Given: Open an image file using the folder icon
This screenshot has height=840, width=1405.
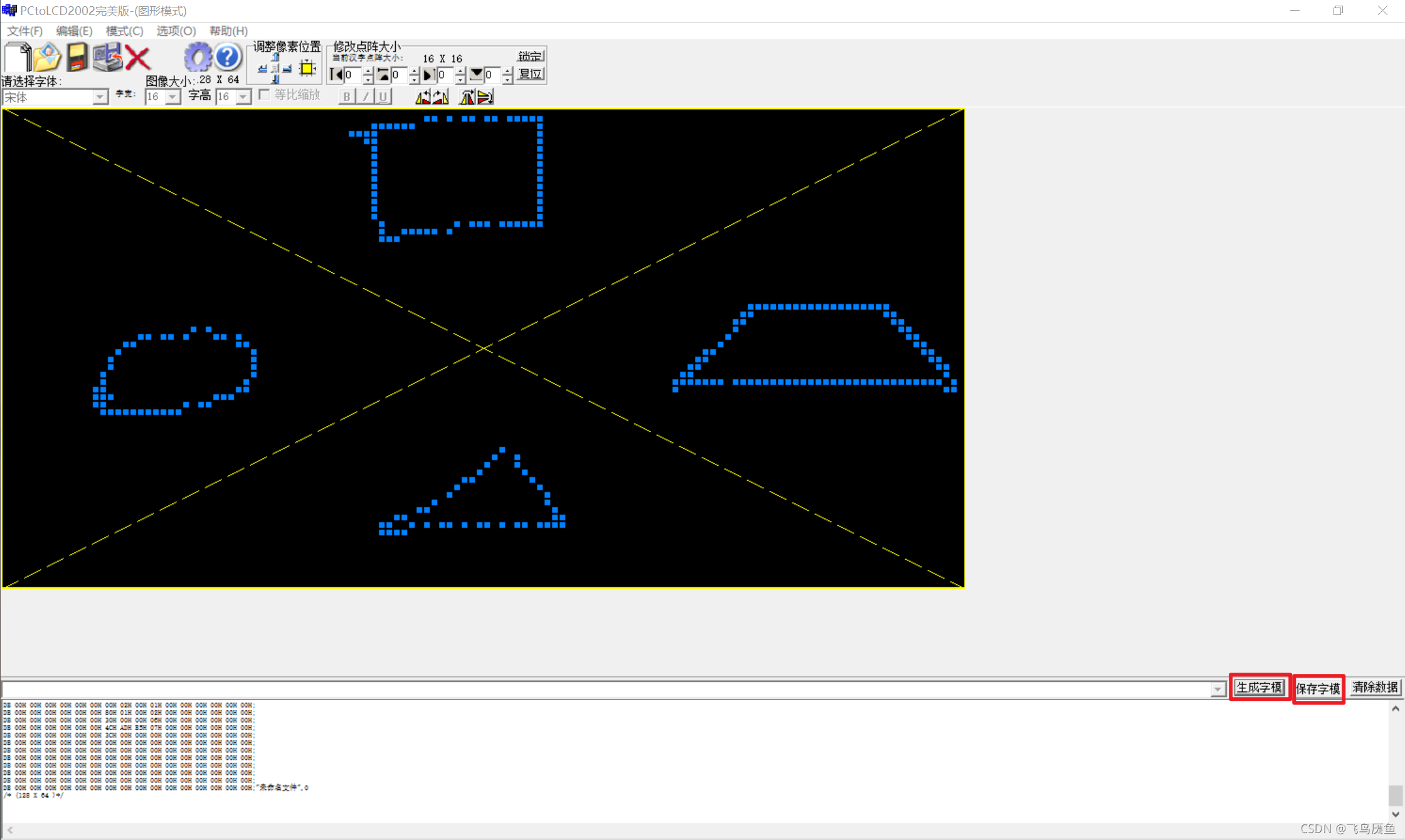Looking at the screenshot, I should (47, 58).
